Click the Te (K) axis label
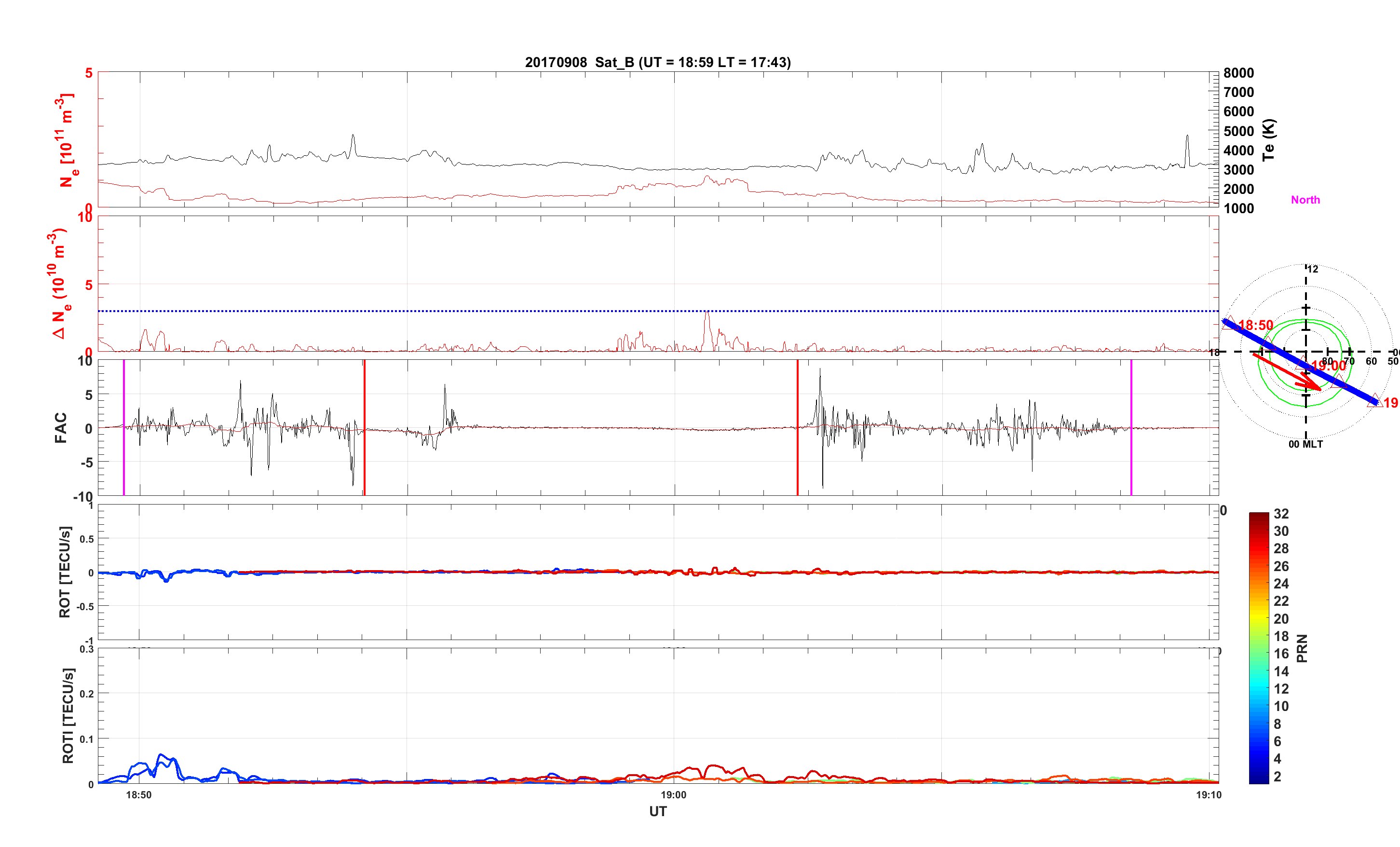Image resolution: width=1400 pixels, height=847 pixels. [1269, 140]
